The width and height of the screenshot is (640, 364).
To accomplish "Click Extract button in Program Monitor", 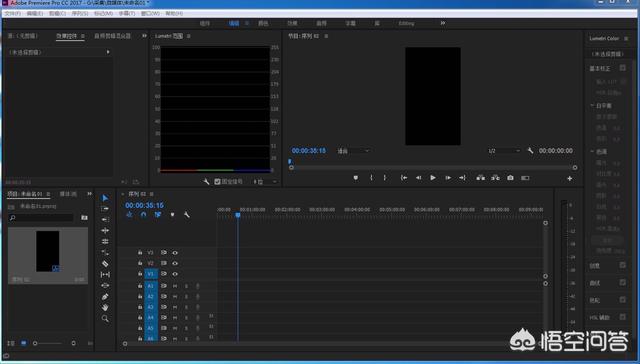I will point(496,178).
